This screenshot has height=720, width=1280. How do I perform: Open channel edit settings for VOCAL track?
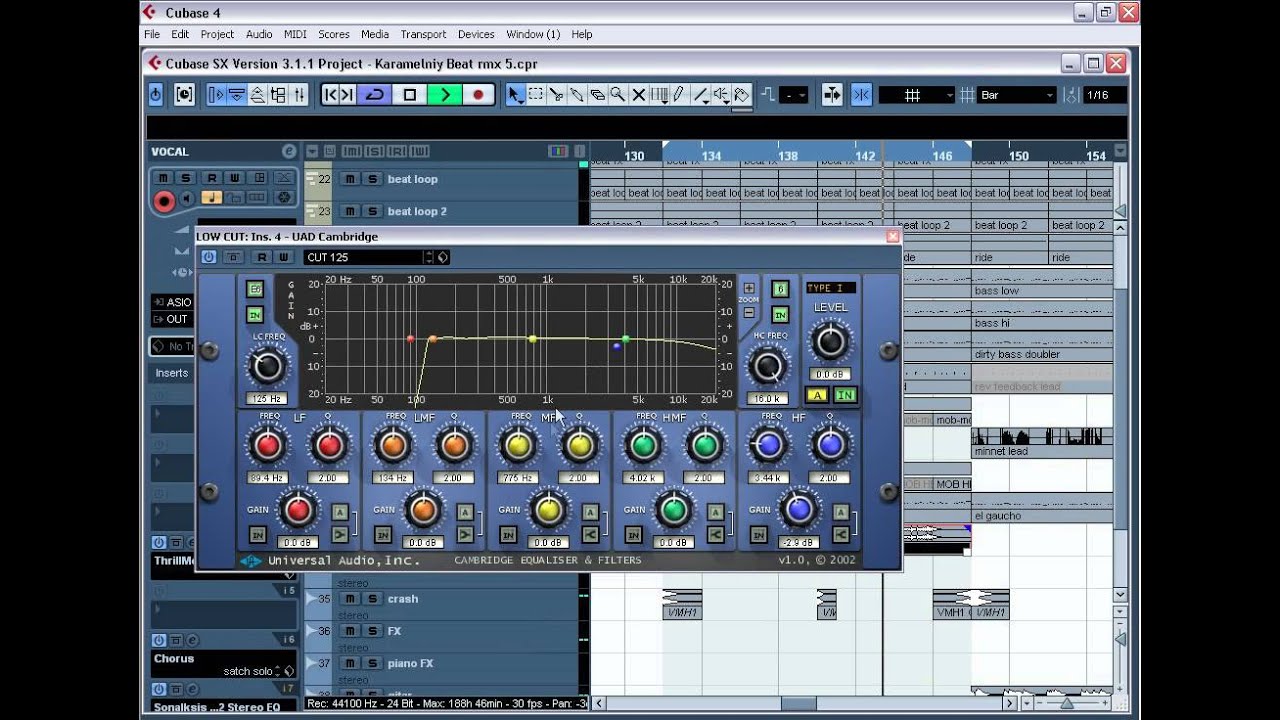pos(289,151)
